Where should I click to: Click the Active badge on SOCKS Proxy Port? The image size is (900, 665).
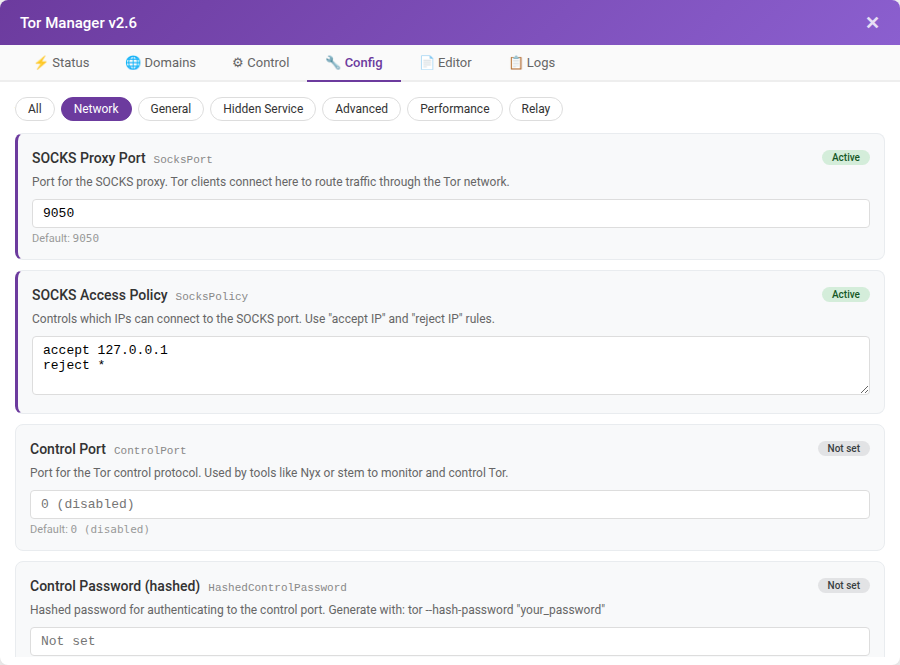tap(845, 157)
